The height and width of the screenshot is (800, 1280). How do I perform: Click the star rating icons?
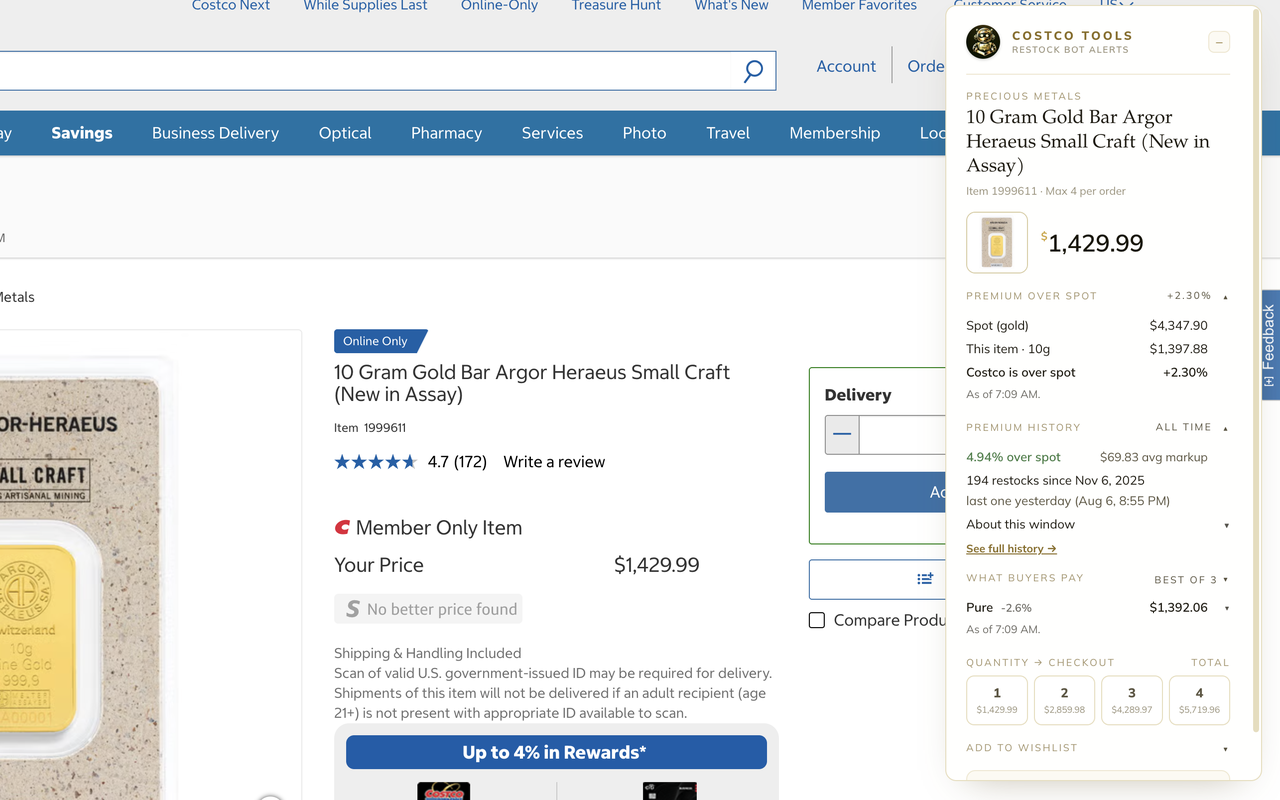[x=375, y=461]
